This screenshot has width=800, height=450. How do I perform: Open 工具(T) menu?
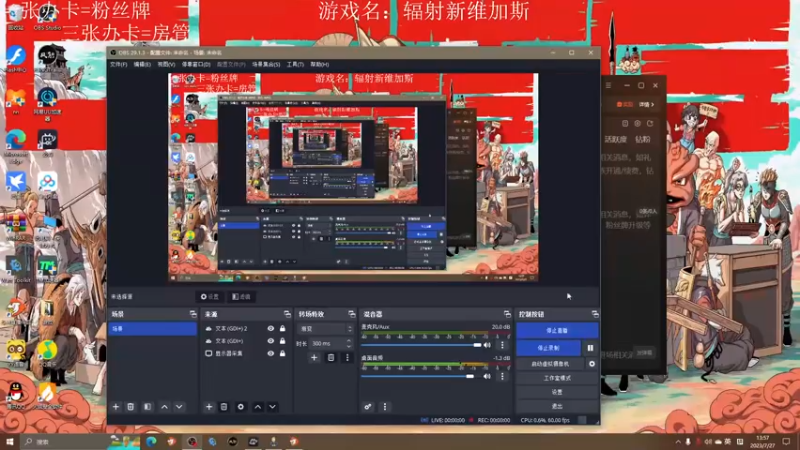[x=295, y=64]
